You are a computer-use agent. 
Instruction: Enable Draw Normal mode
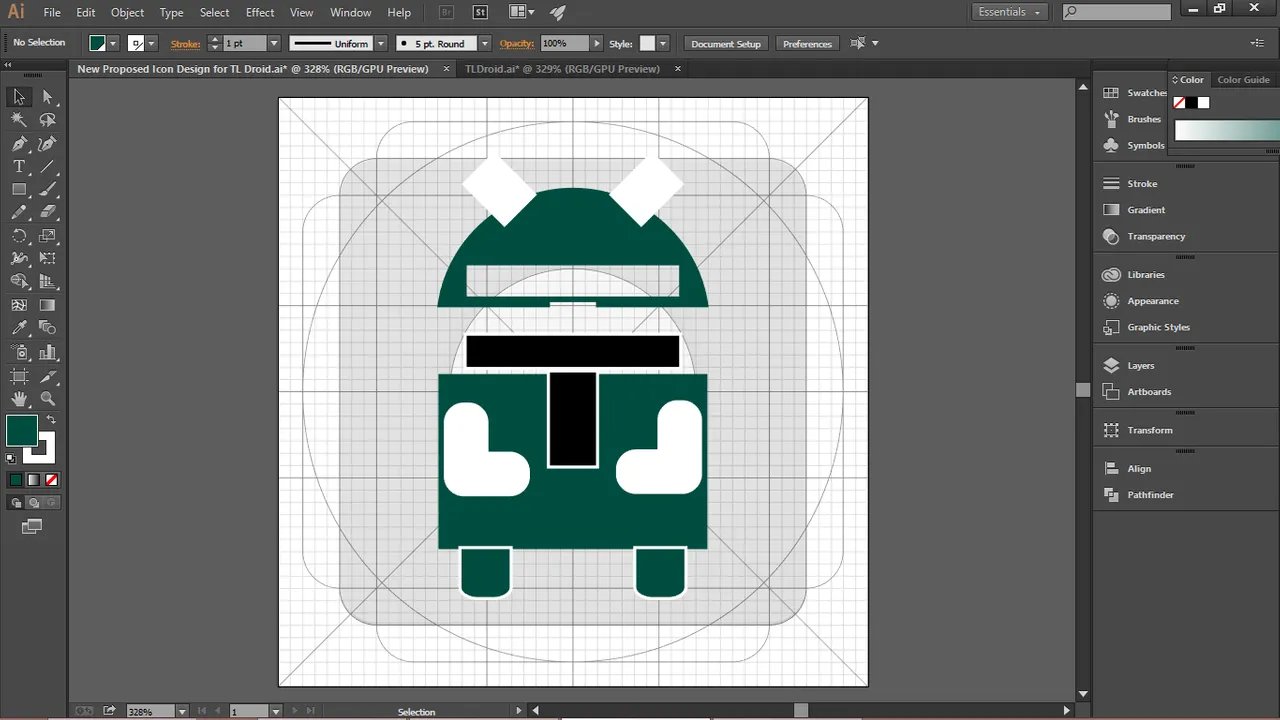pos(15,503)
